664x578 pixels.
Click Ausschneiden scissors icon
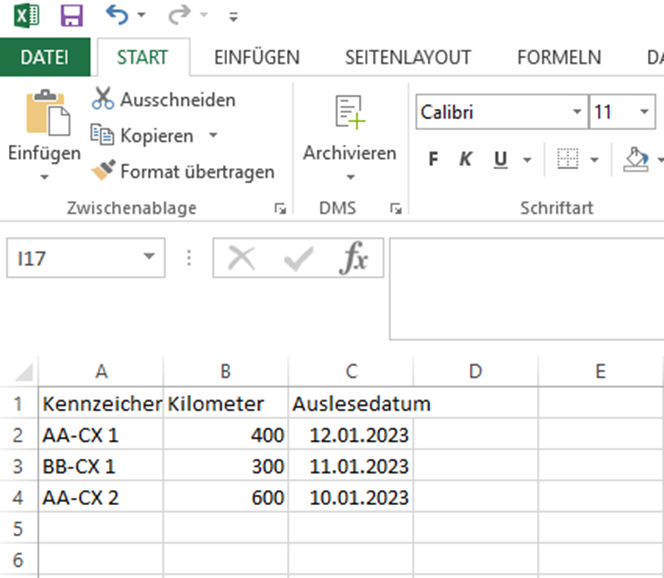(x=103, y=99)
